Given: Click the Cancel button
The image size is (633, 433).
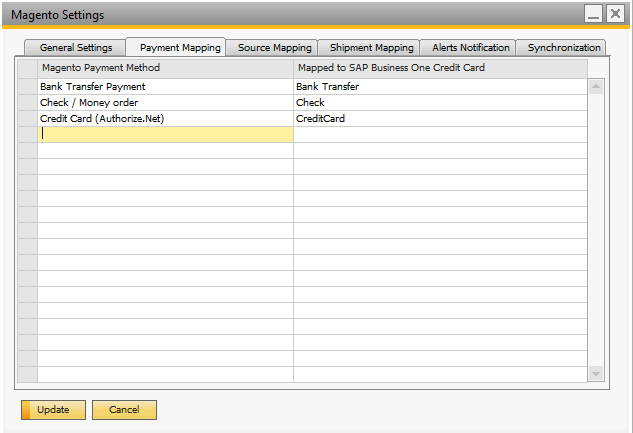Looking at the screenshot, I should tap(124, 410).
